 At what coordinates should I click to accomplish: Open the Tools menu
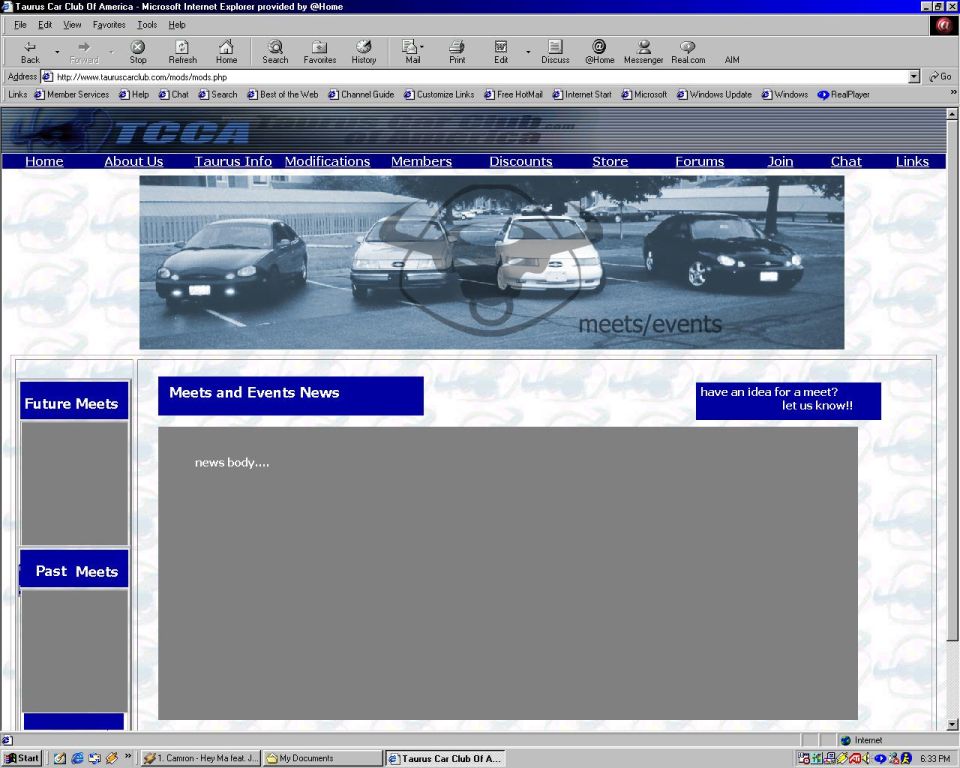click(x=147, y=25)
